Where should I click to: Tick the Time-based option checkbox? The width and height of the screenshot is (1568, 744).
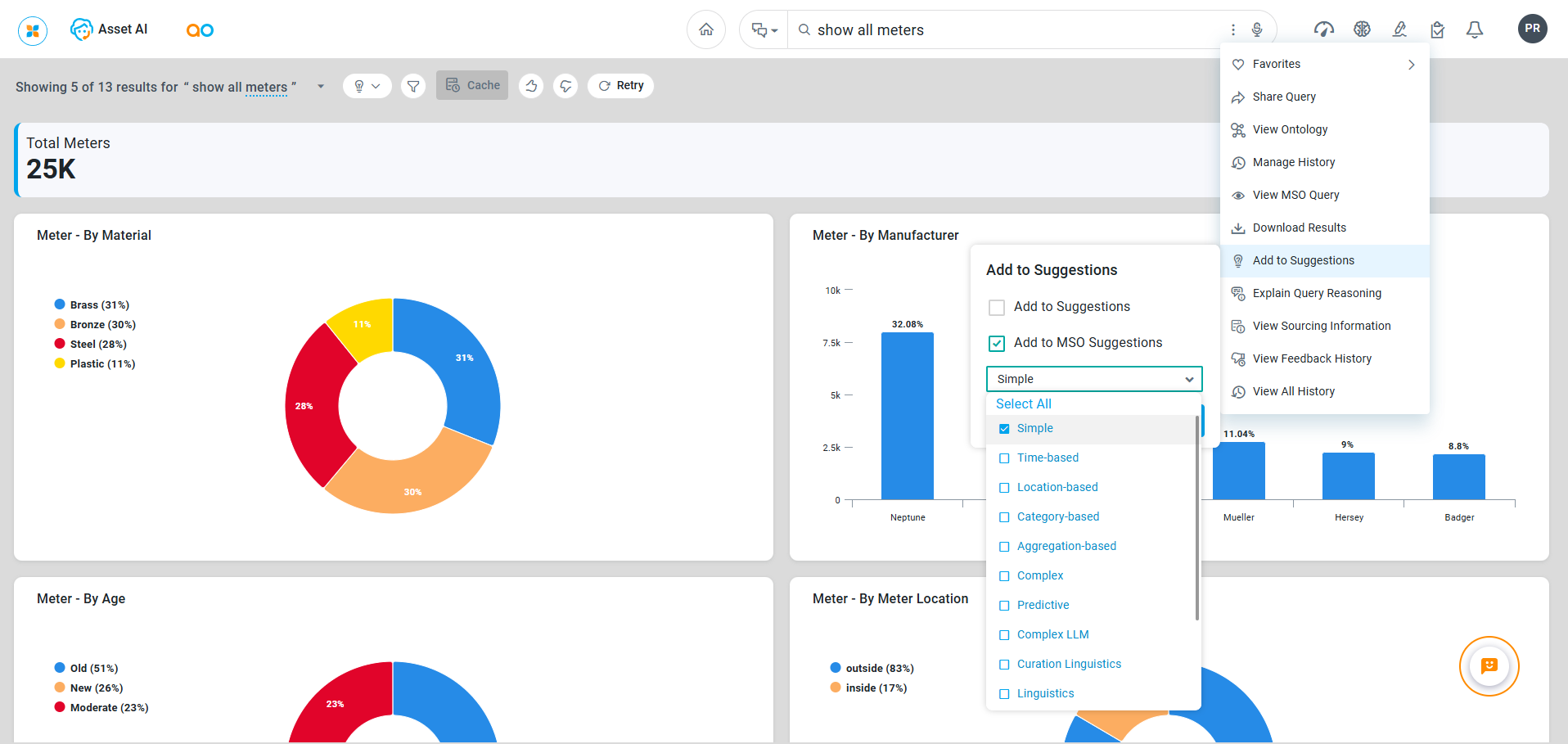[1004, 458]
